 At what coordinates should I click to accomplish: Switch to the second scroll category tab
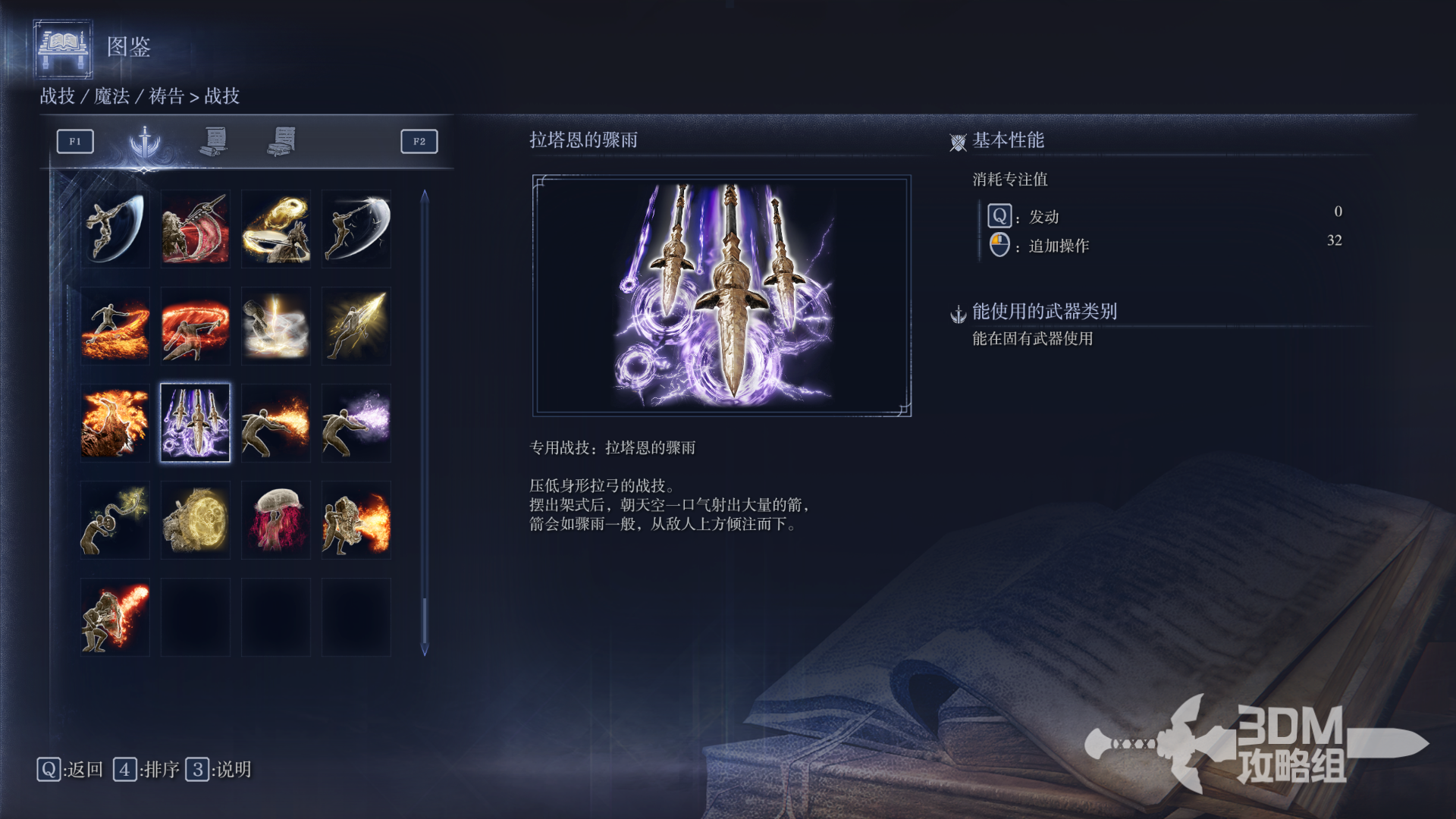(215, 142)
